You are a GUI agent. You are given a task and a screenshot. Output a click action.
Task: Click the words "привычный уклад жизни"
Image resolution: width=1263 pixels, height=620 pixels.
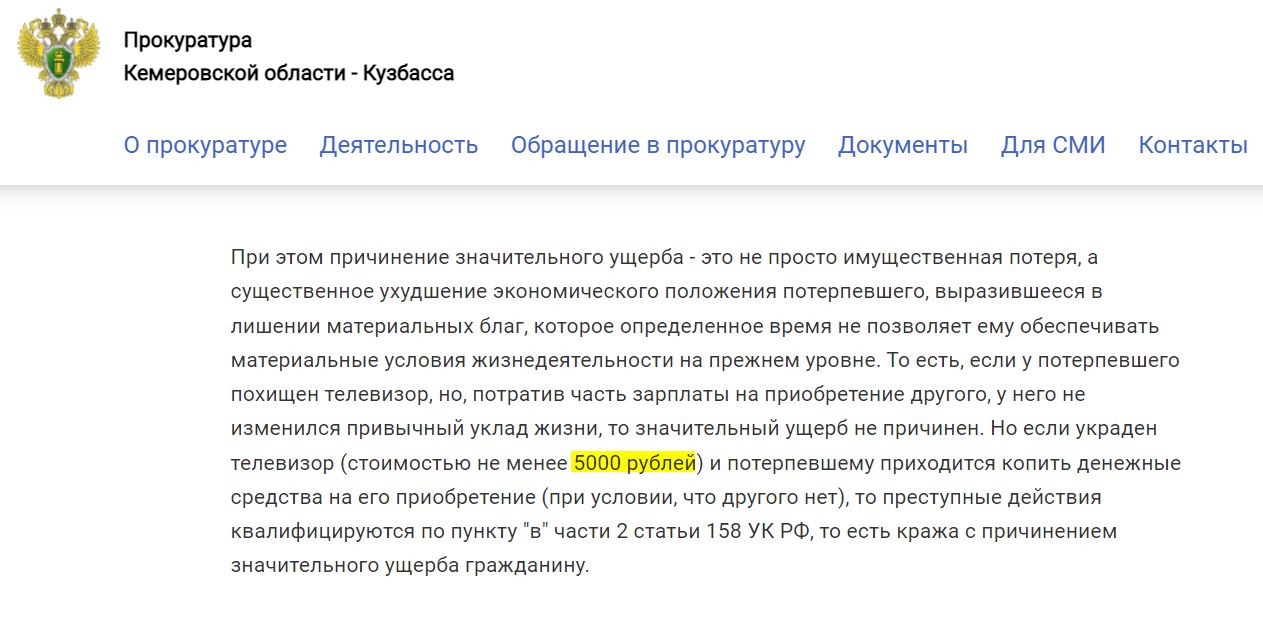pyautogui.click(x=493, y=428)
